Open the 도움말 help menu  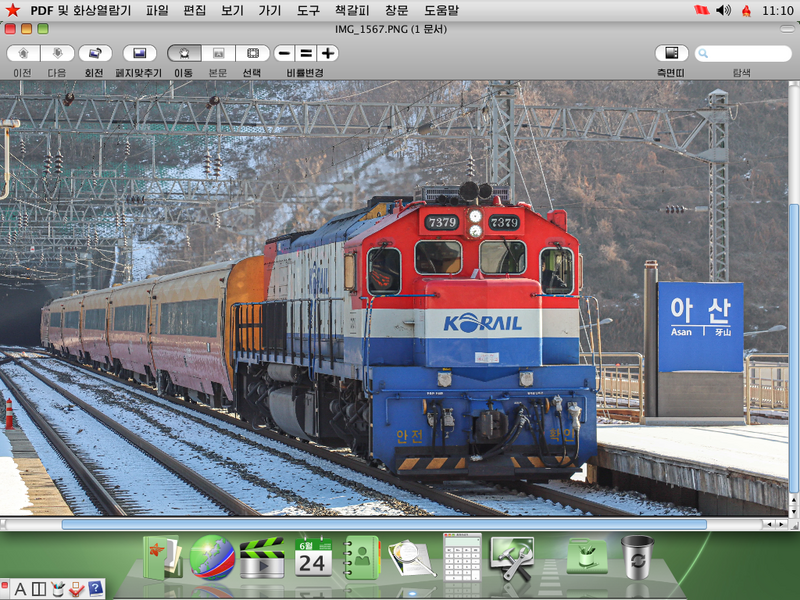tap(441, 10)
